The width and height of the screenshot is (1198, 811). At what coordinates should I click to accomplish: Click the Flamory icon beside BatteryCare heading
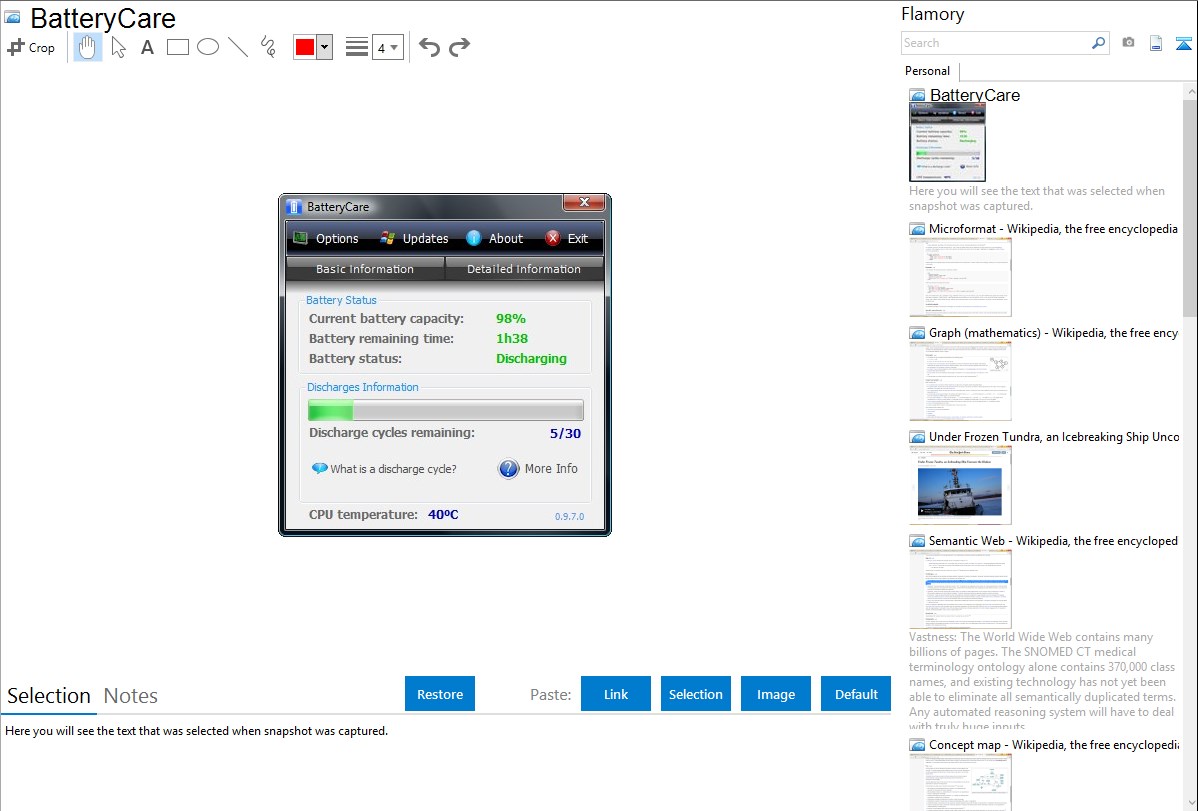[x=13, y=17]
